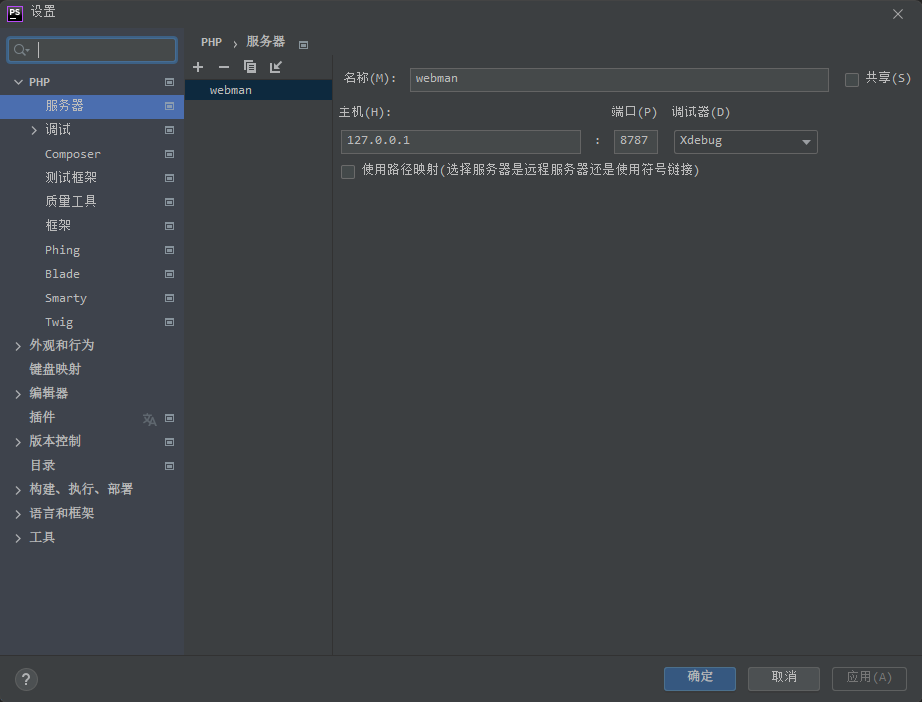Copy the selected server configuration icon

[250, 67]
